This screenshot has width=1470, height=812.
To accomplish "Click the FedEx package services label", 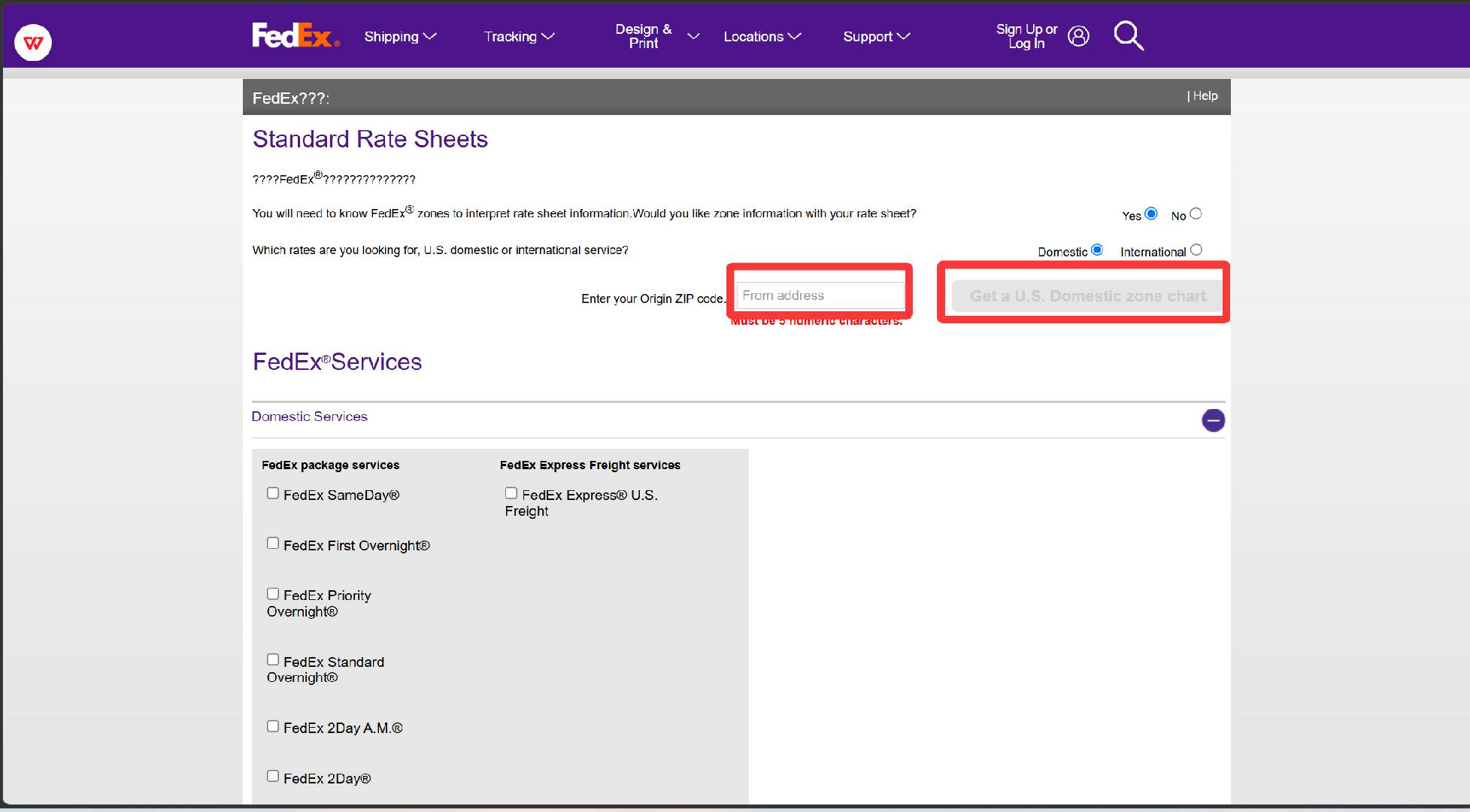I will pos(331,465).
